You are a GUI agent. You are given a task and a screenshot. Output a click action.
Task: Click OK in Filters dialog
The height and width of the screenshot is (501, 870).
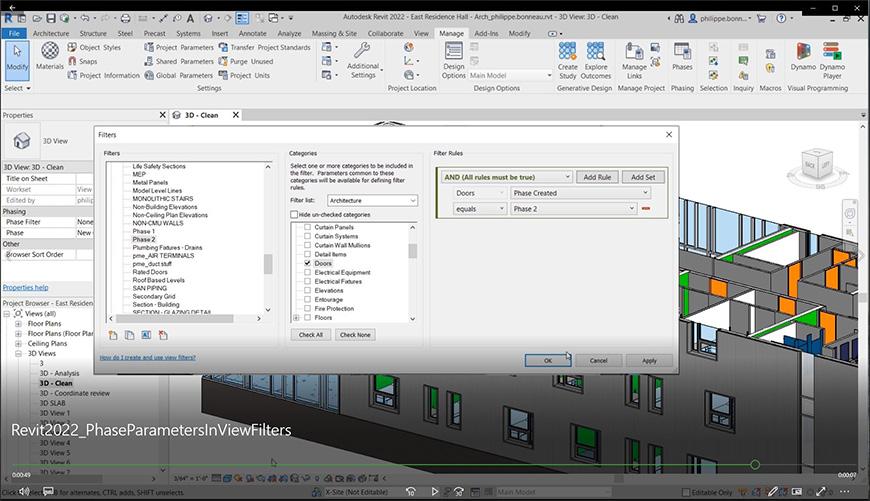click(548, 361)
